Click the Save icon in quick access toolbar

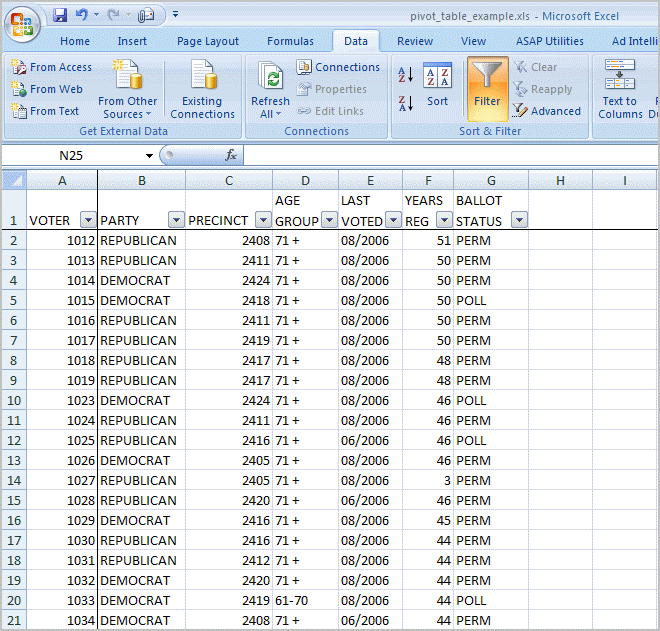(60, 16)
